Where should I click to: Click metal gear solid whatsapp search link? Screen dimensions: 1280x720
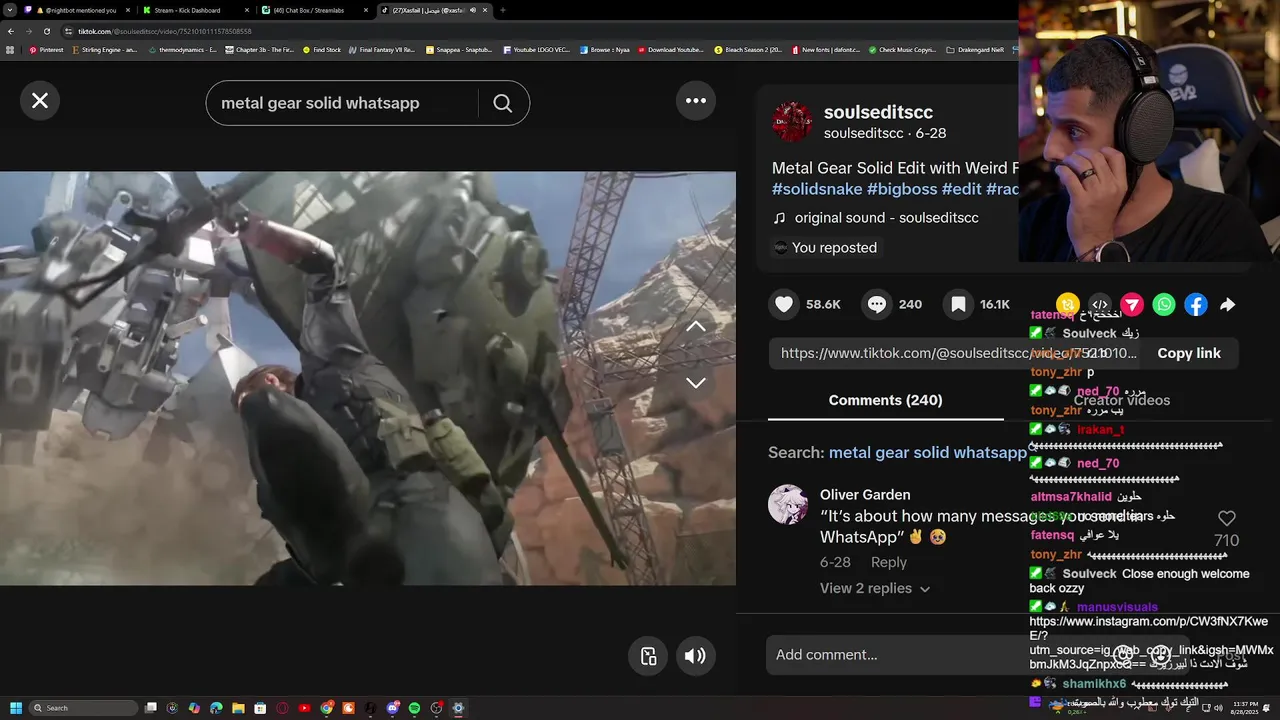[927, 453]
